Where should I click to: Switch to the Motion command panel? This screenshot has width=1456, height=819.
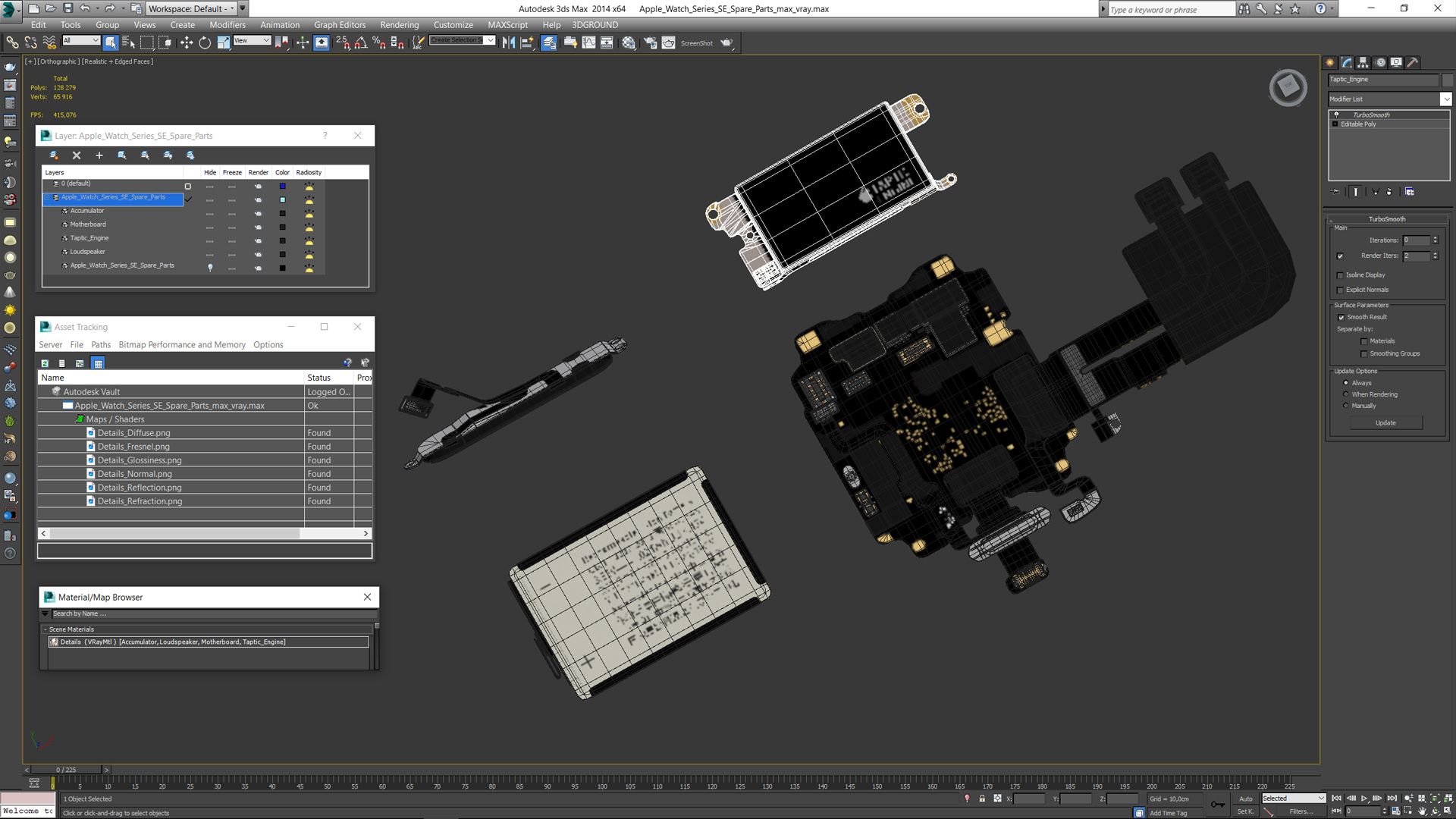pyautogui.click(x=1379, y=62)
